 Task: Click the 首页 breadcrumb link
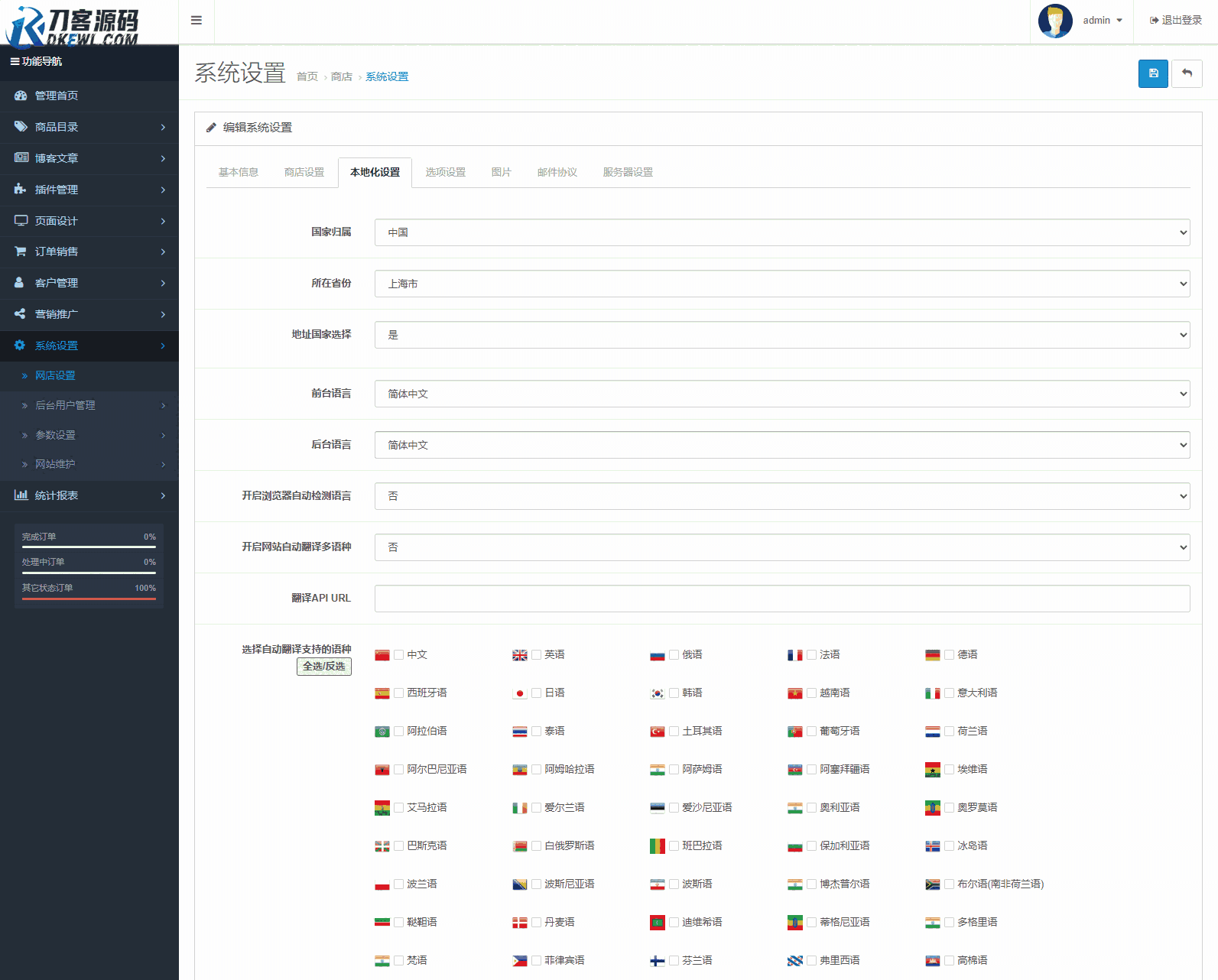click(x=307, y=76)
